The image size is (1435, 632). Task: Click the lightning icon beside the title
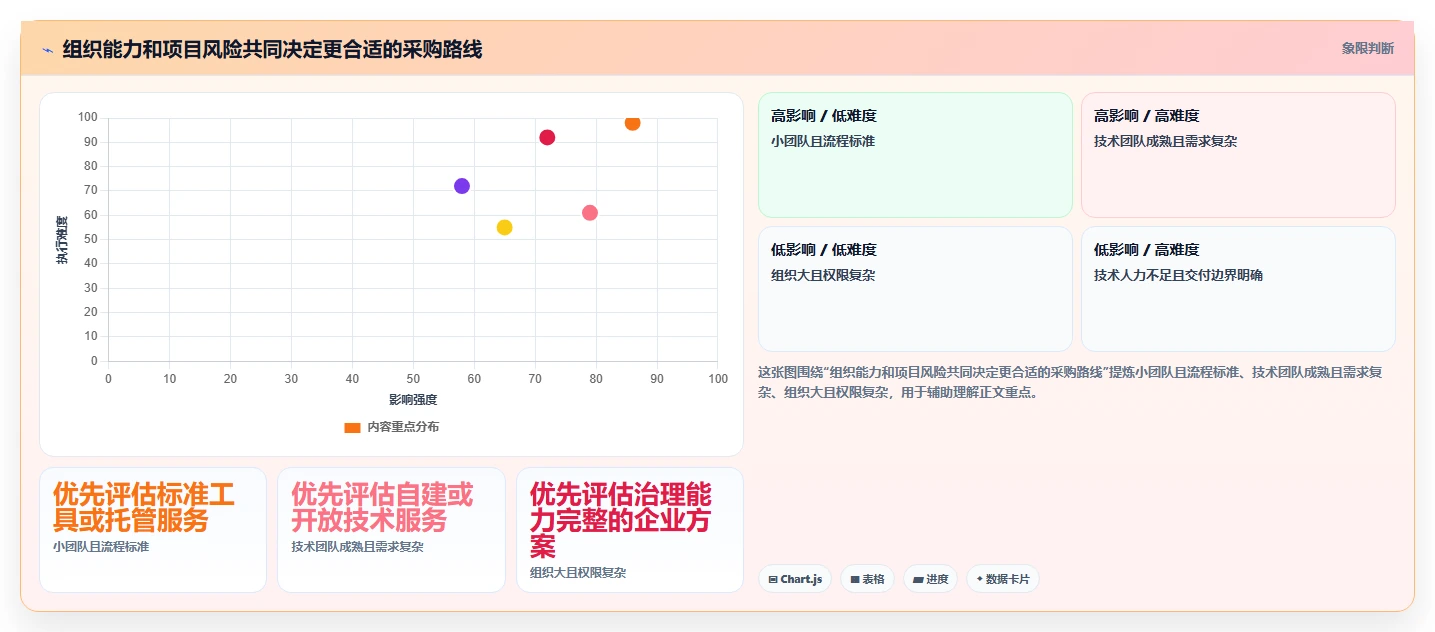47,49
